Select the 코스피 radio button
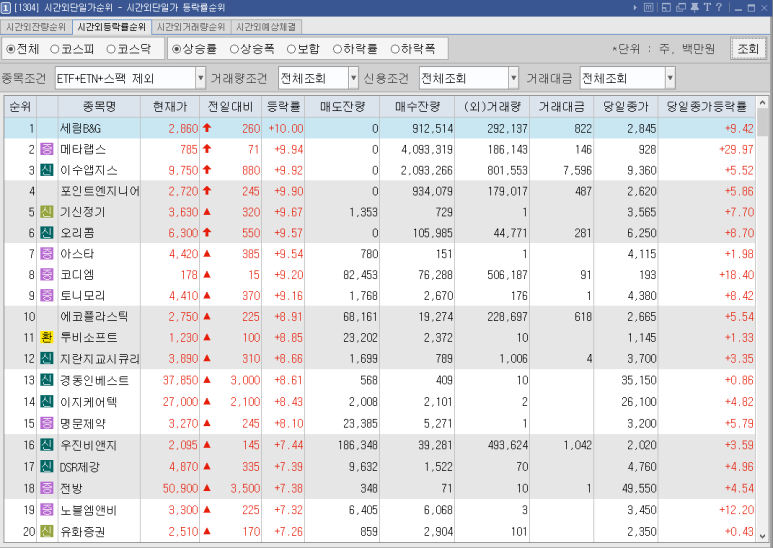 [55, 49]
